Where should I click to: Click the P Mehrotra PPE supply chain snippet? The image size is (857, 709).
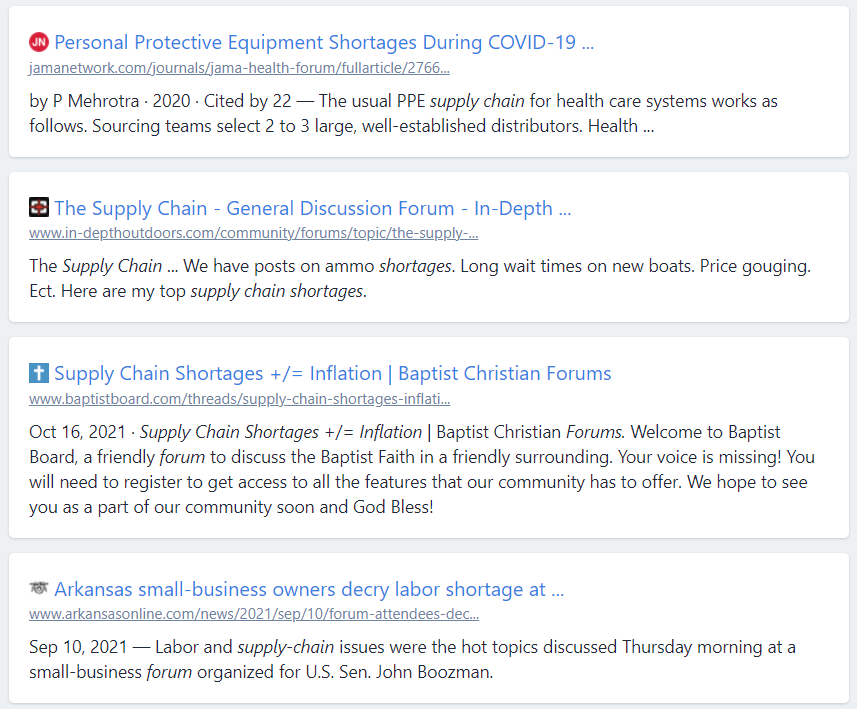[403, 114]
